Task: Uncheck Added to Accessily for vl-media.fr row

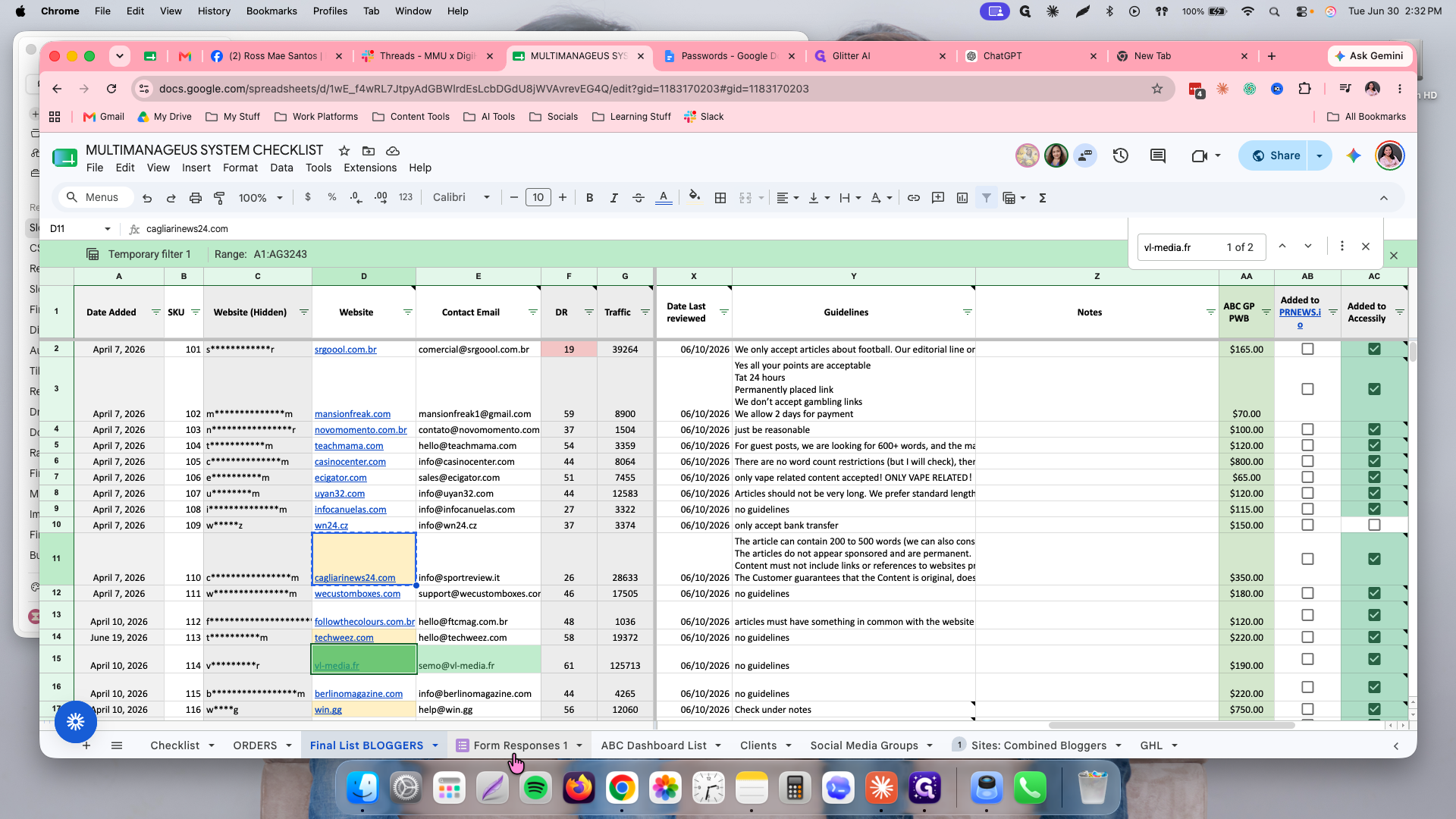Action: click(1374, 659)
